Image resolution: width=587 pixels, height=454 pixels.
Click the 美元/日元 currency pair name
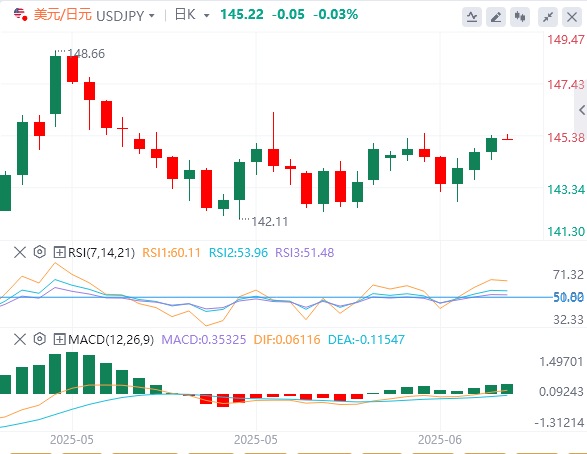(x=63, y=15)
